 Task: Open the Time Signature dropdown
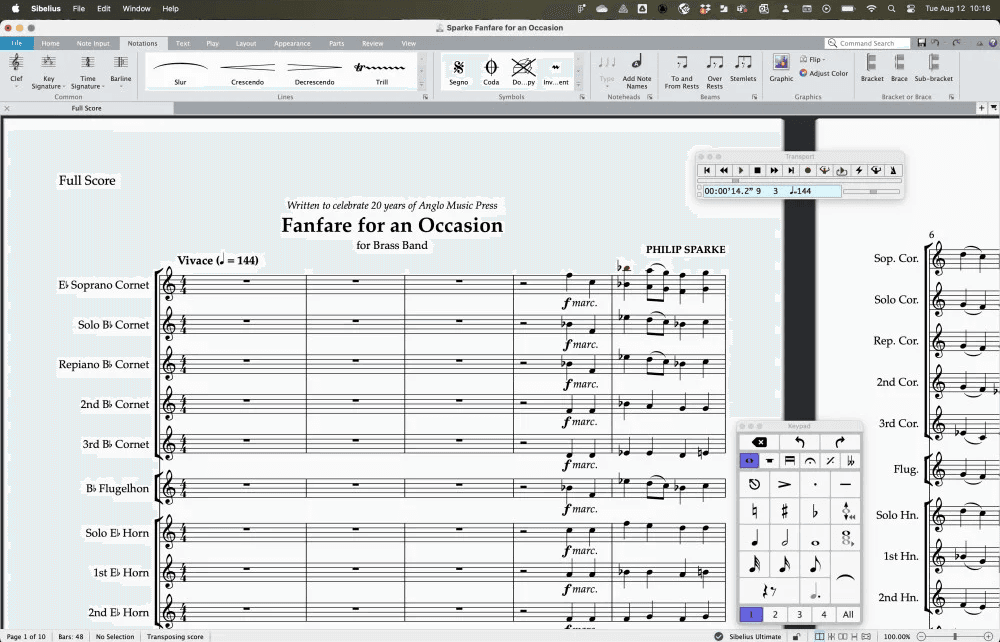(x=87, y=71)
